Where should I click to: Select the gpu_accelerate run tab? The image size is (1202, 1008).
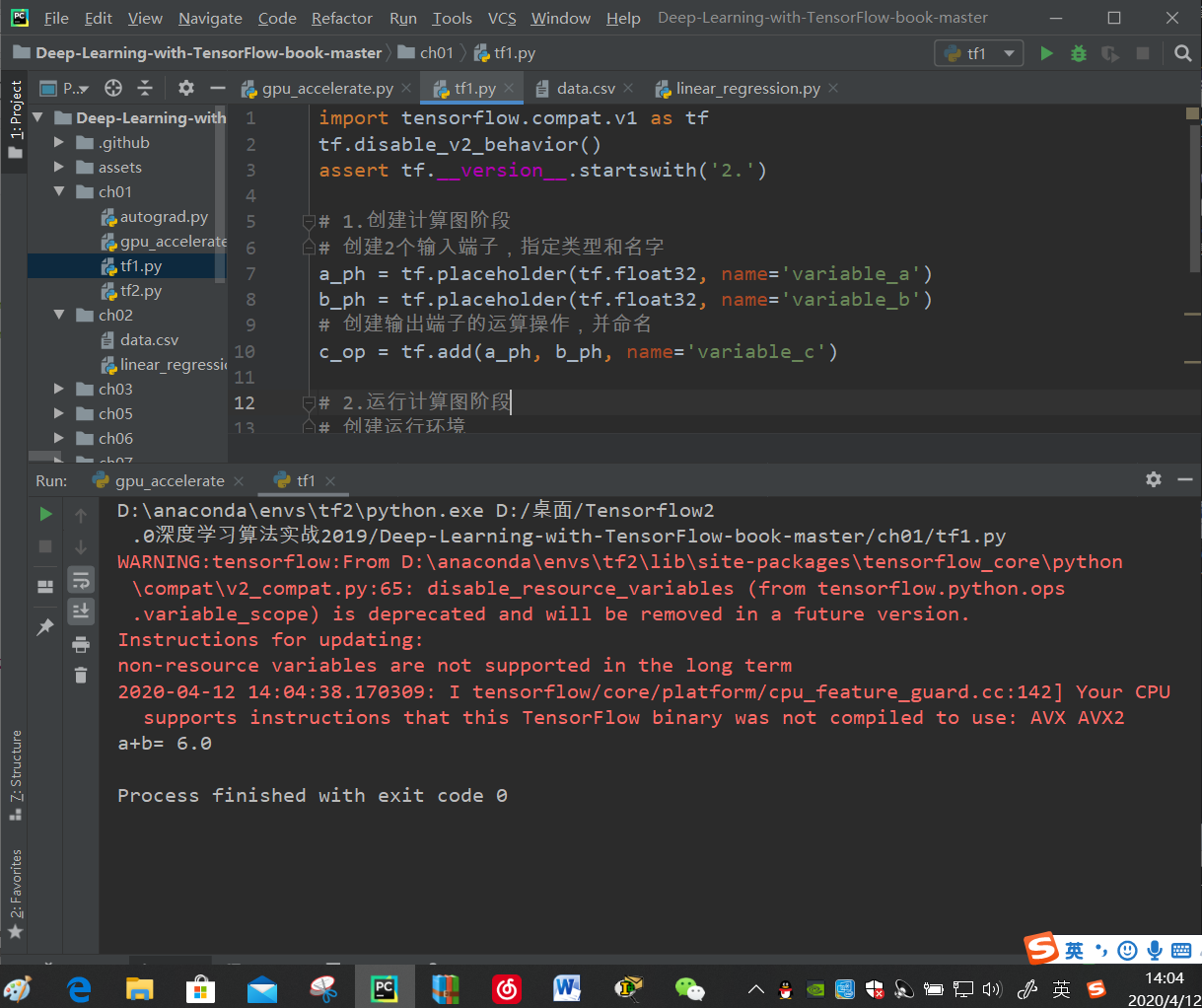[x=169, y=480]
